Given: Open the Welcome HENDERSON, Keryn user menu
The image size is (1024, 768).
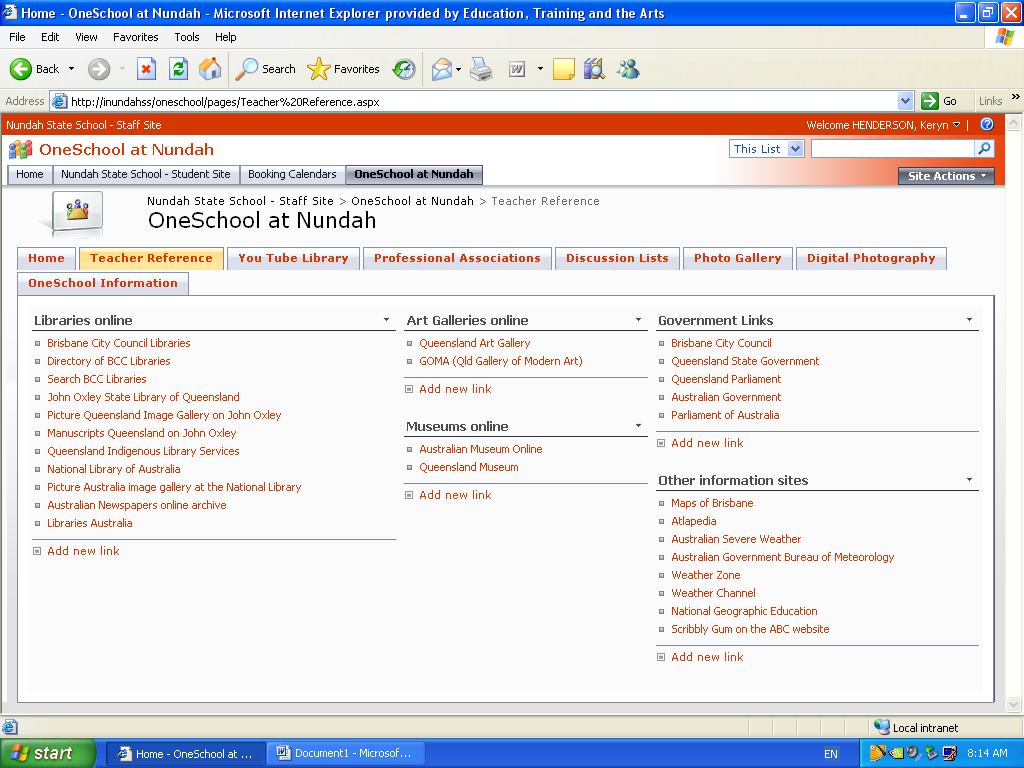Looking at the screenshot, I should pos(882,125).
